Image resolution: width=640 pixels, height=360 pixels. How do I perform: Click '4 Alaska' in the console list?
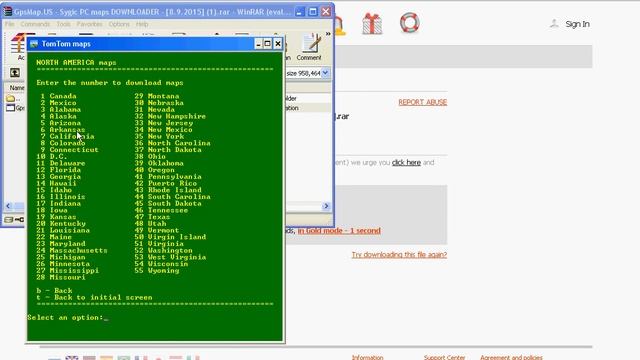[x=58, y=116]
